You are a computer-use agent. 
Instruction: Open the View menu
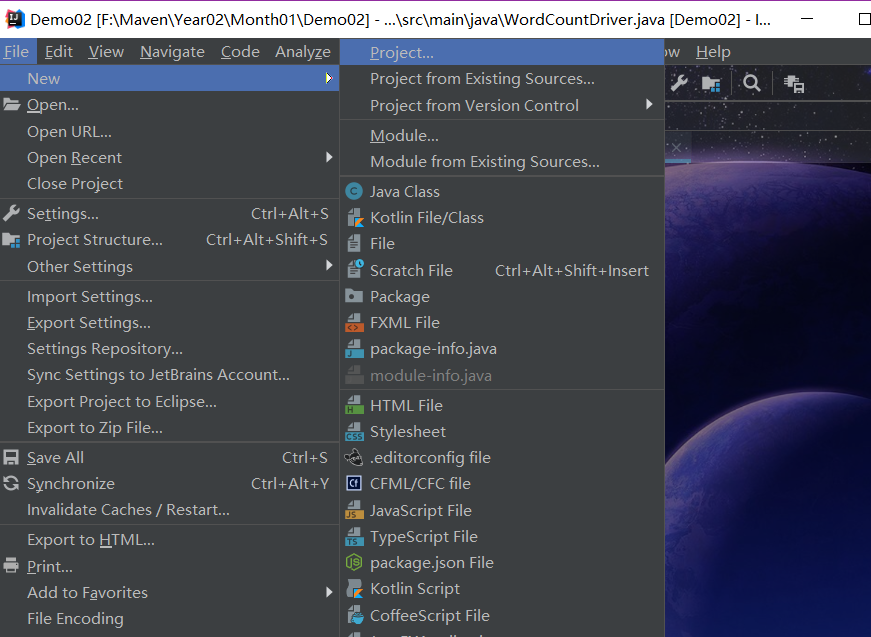coord(106,52)
